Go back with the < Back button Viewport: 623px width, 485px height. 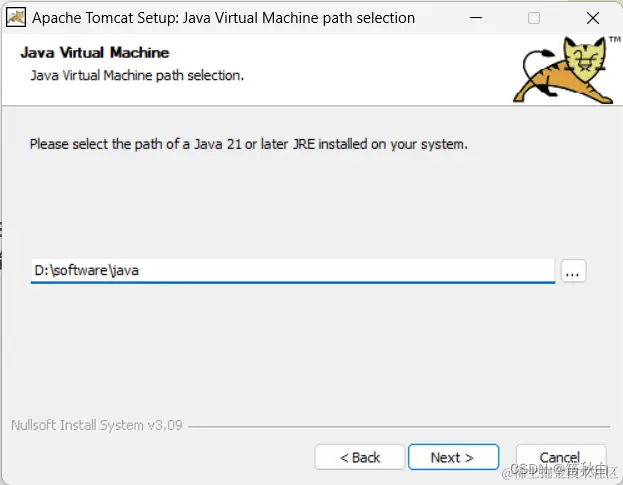coord(360,457)
